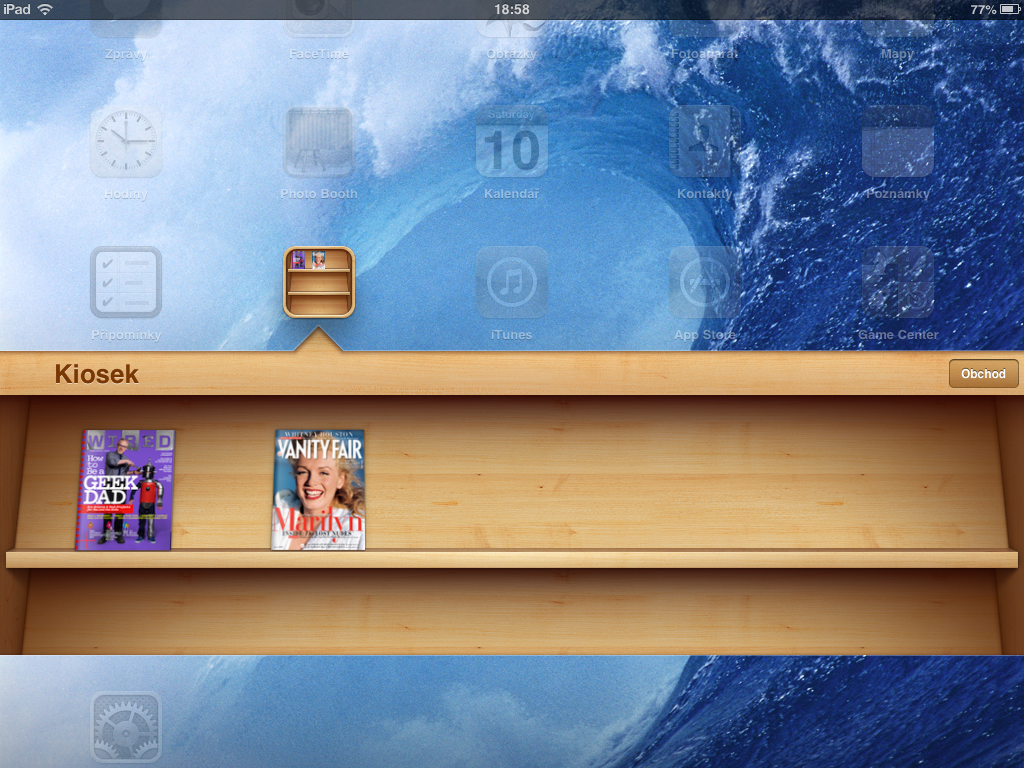Open Game Center

(897, 283)
